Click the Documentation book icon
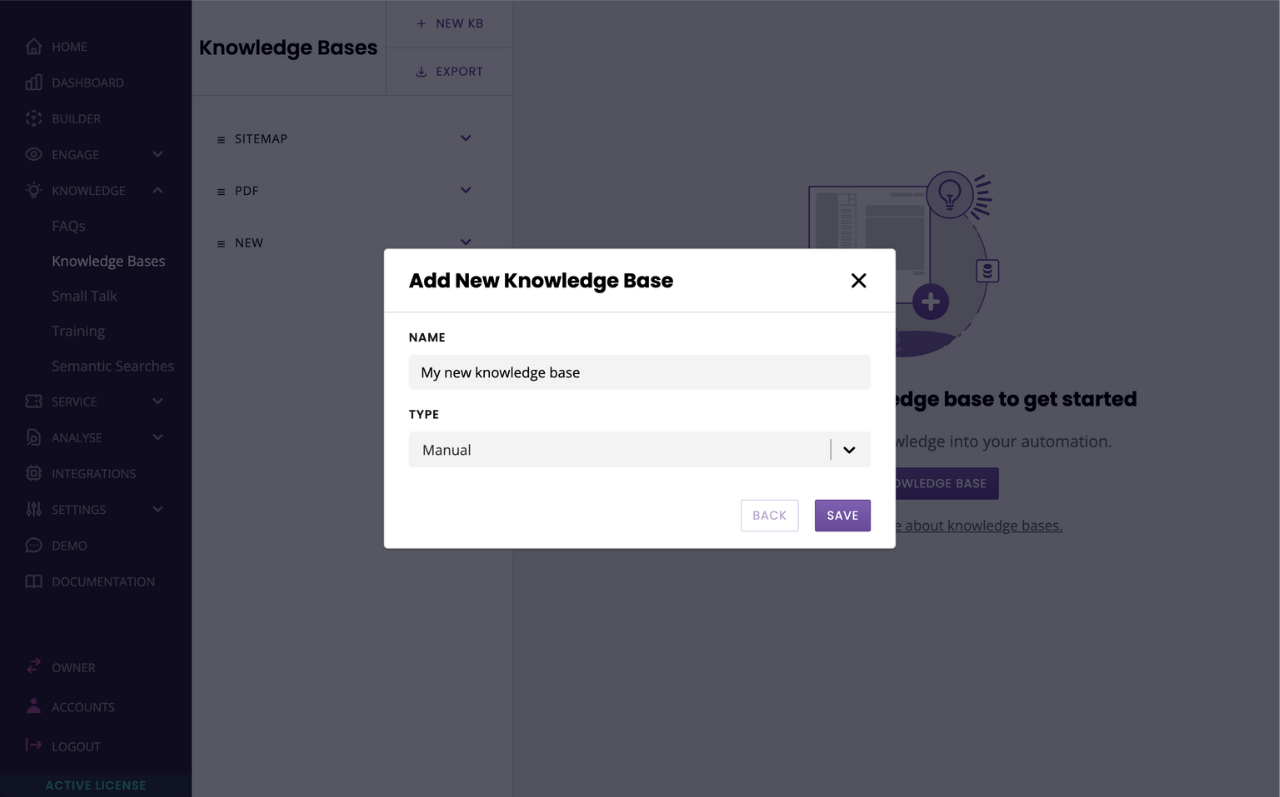Viewport: 1280px width, 797px height. coord(34,581)
